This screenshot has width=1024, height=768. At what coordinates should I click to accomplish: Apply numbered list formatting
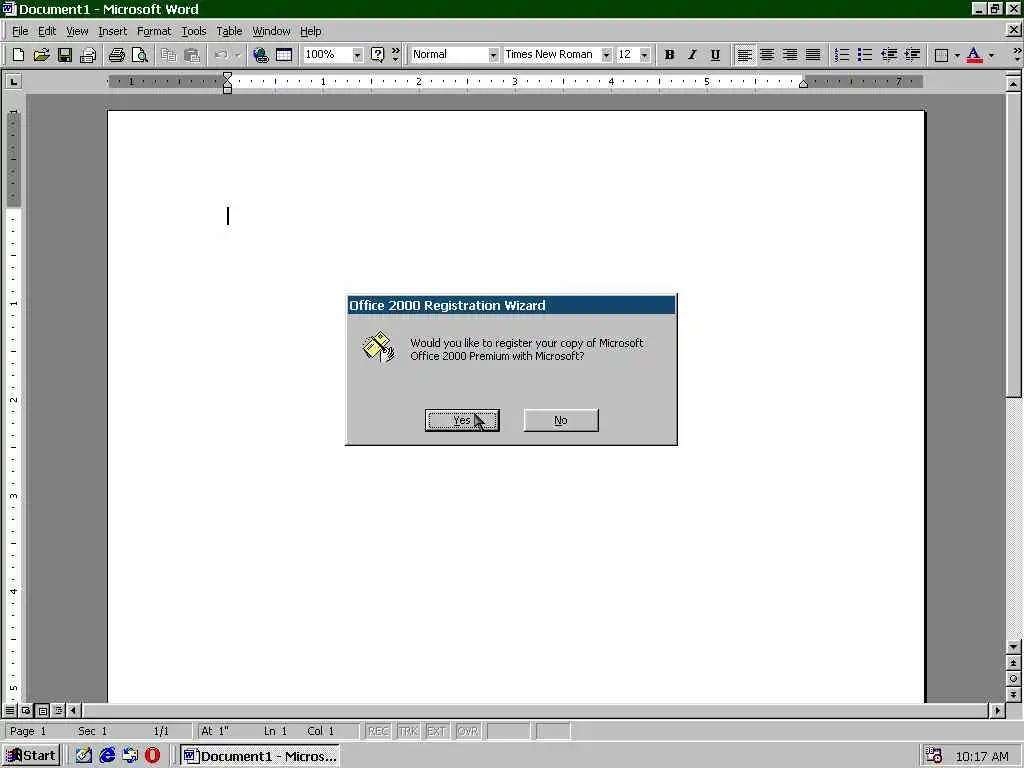point(842,55)
